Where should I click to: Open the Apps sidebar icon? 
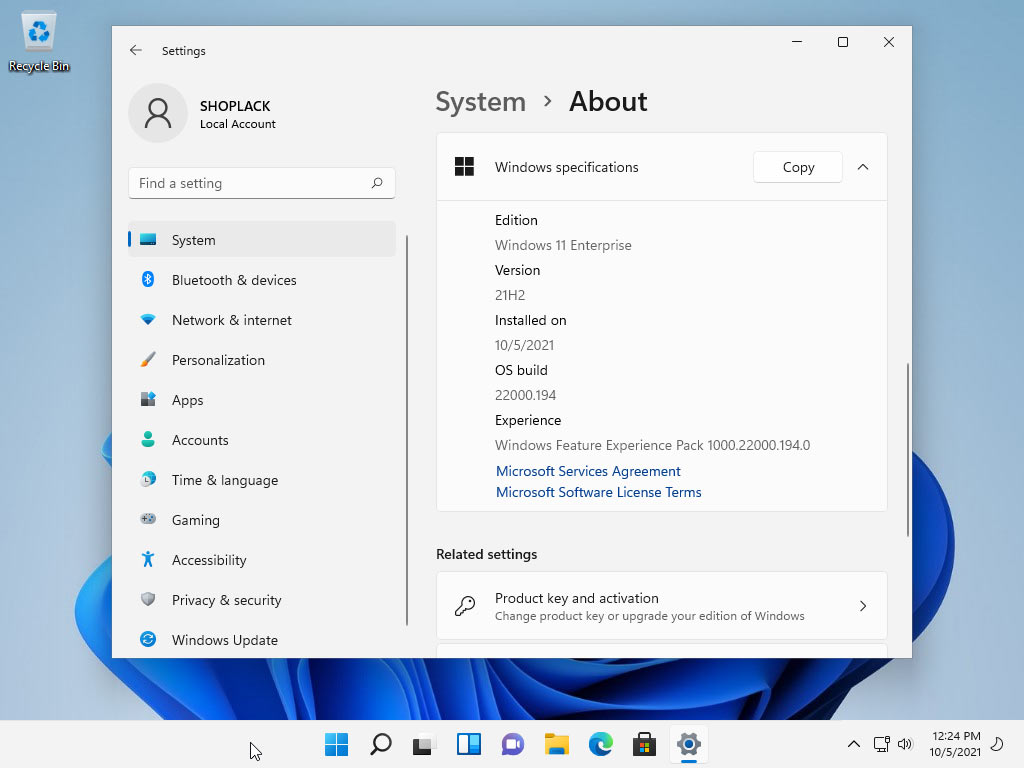click(148, 399)
